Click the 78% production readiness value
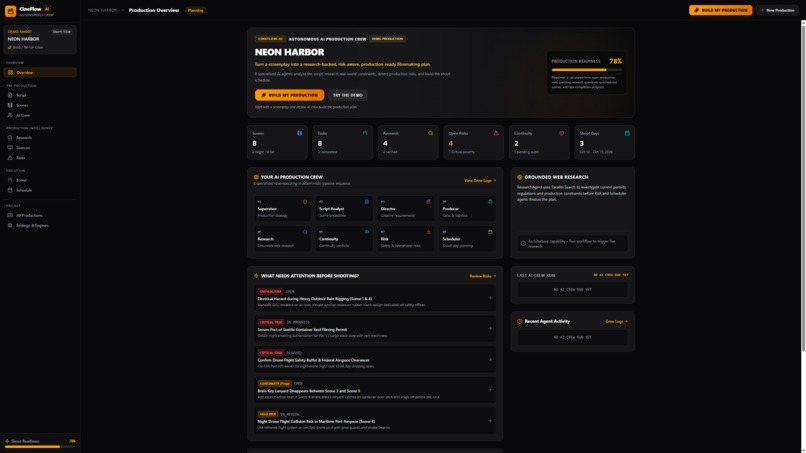806x453 pixels. point(615,61)
